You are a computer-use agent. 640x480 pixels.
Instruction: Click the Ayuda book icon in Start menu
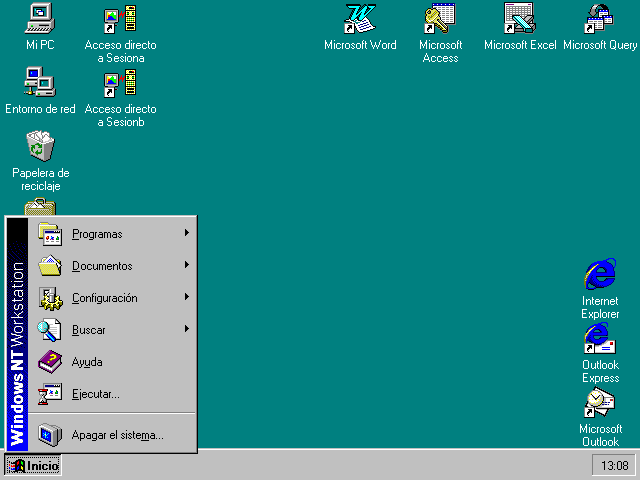pos(50,362)
